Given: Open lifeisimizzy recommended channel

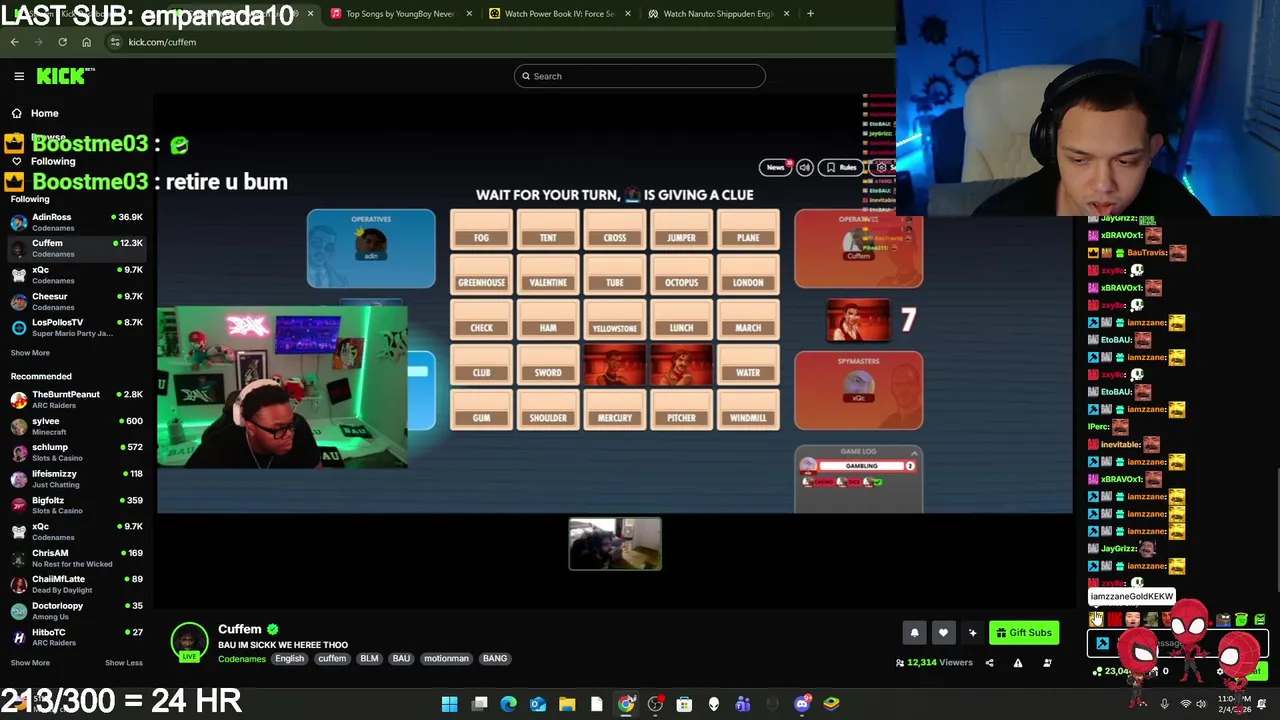Looking at the screenshot, I should click(x=77, y=479).
